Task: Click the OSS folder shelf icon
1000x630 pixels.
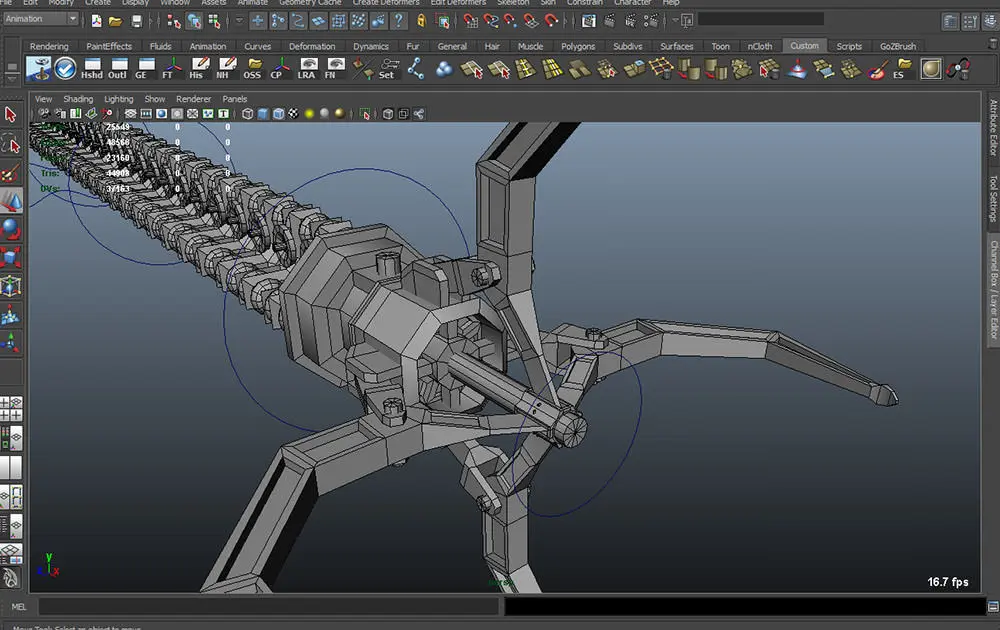Action: click(252, 68)
